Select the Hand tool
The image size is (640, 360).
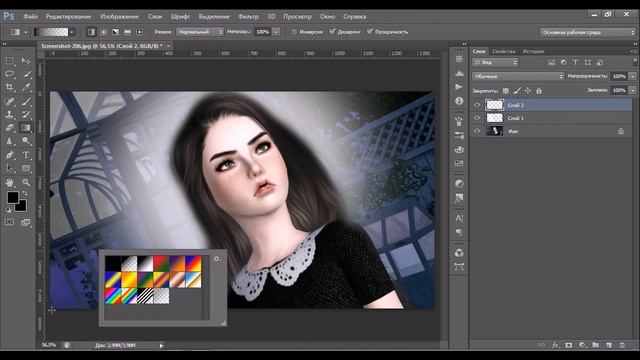point(10,182)
